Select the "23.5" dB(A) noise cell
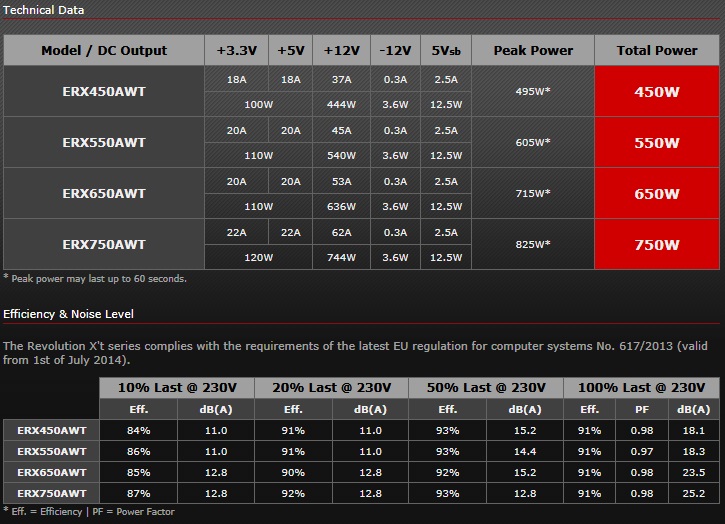Viewport: 725px width, 524px height. [x=694, y=472]
